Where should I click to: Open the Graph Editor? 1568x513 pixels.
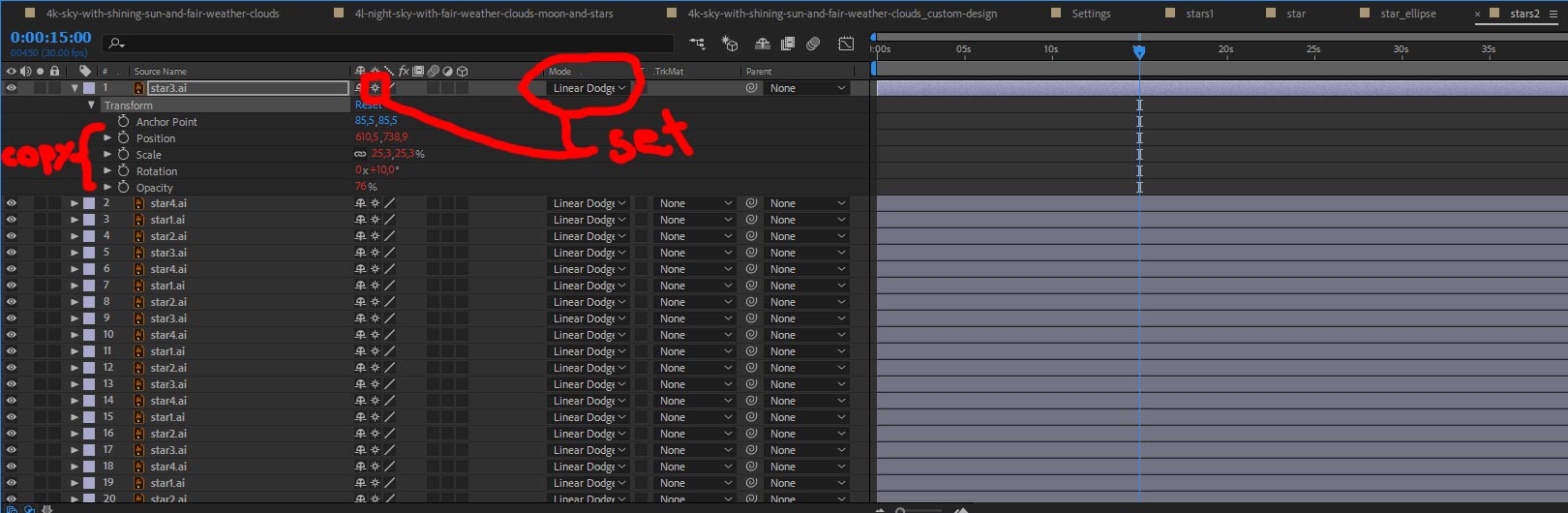point(846,44)
